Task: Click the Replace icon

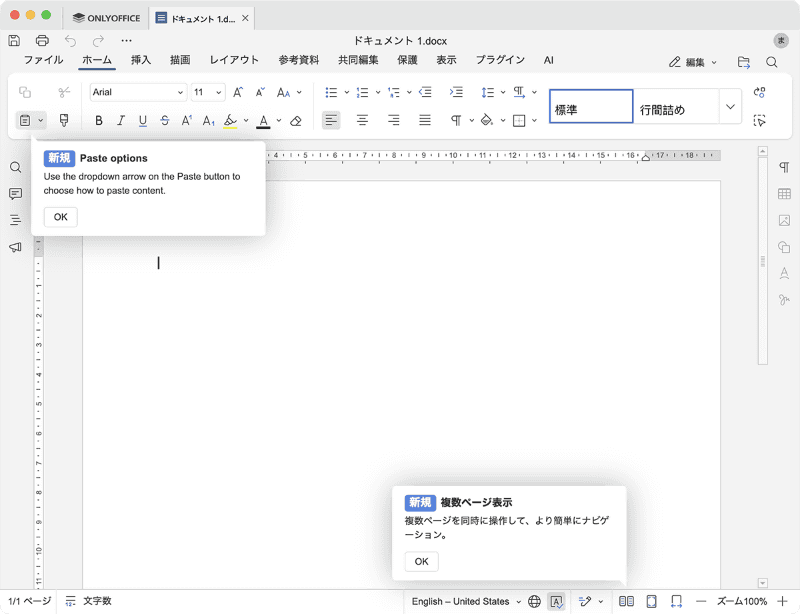Action: click(x=760, y=92)
